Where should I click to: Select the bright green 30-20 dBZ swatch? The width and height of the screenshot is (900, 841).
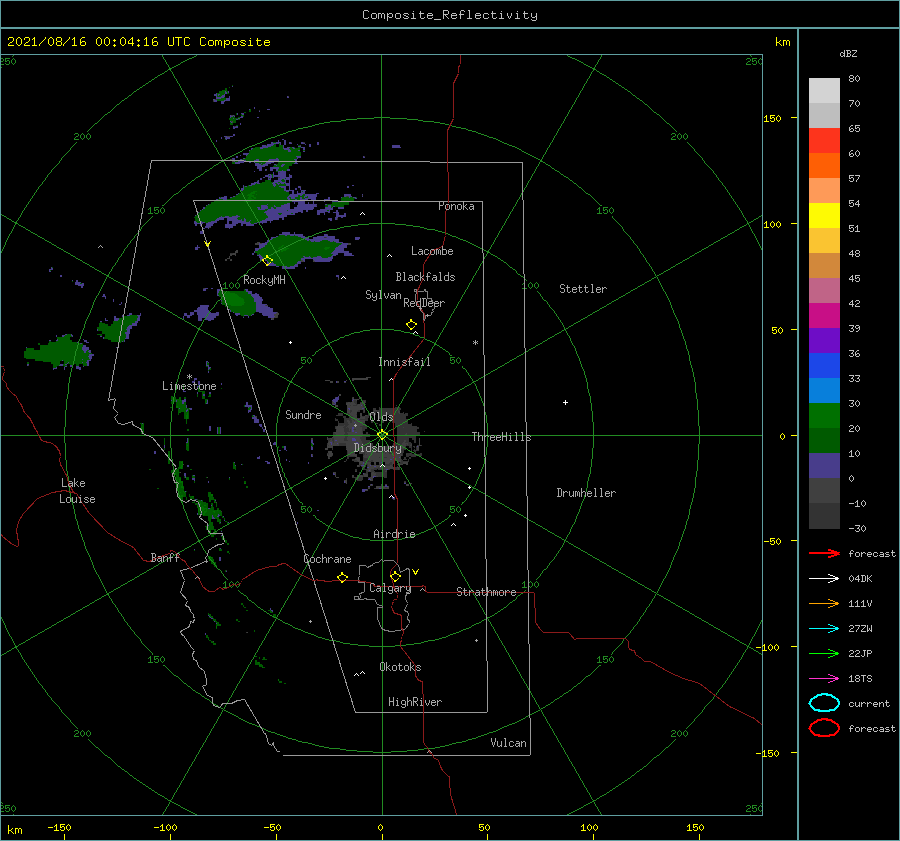[x=824, y=416]
